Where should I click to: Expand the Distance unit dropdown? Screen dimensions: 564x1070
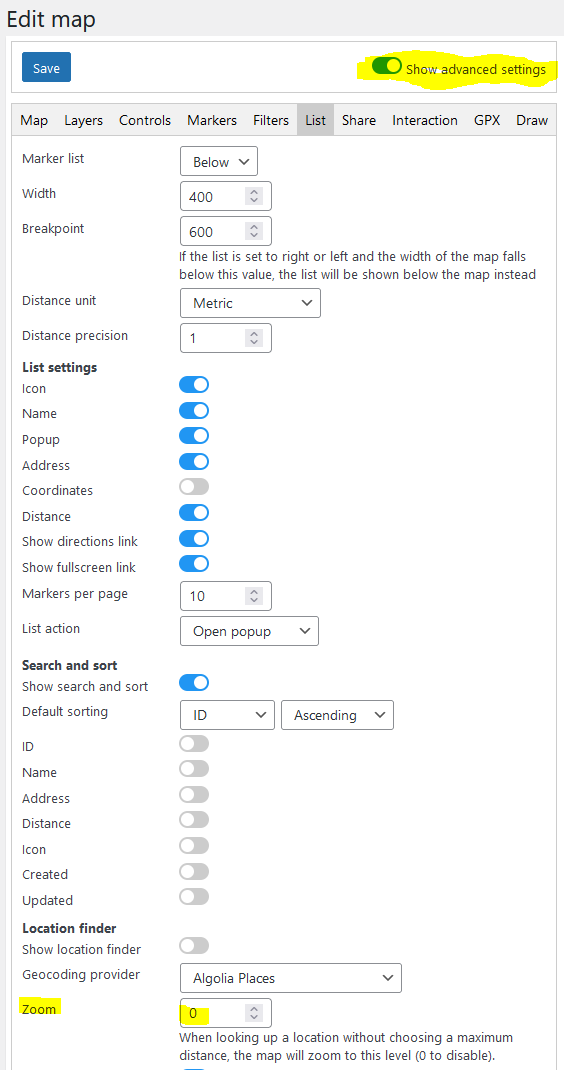tap(250, 303)
